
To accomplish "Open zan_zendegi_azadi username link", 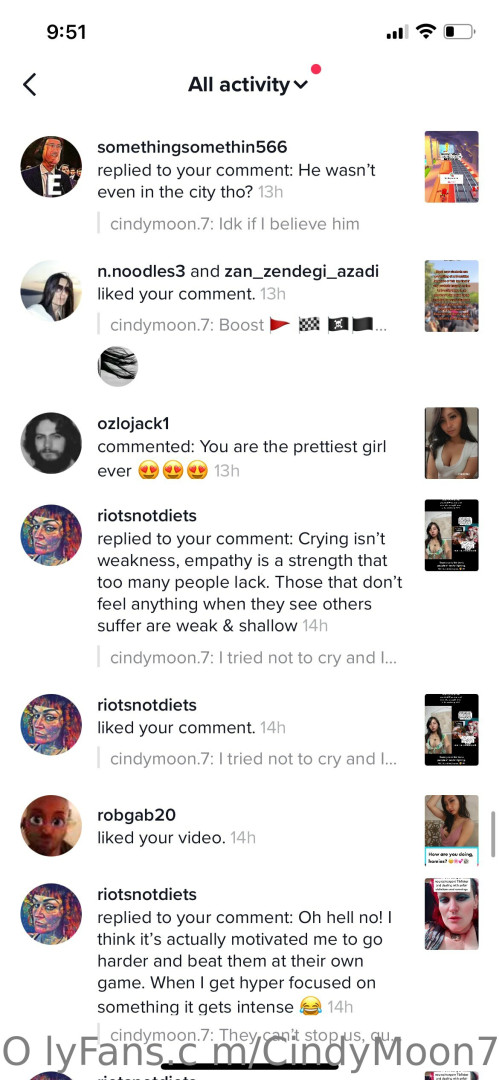I will (301, 271).
